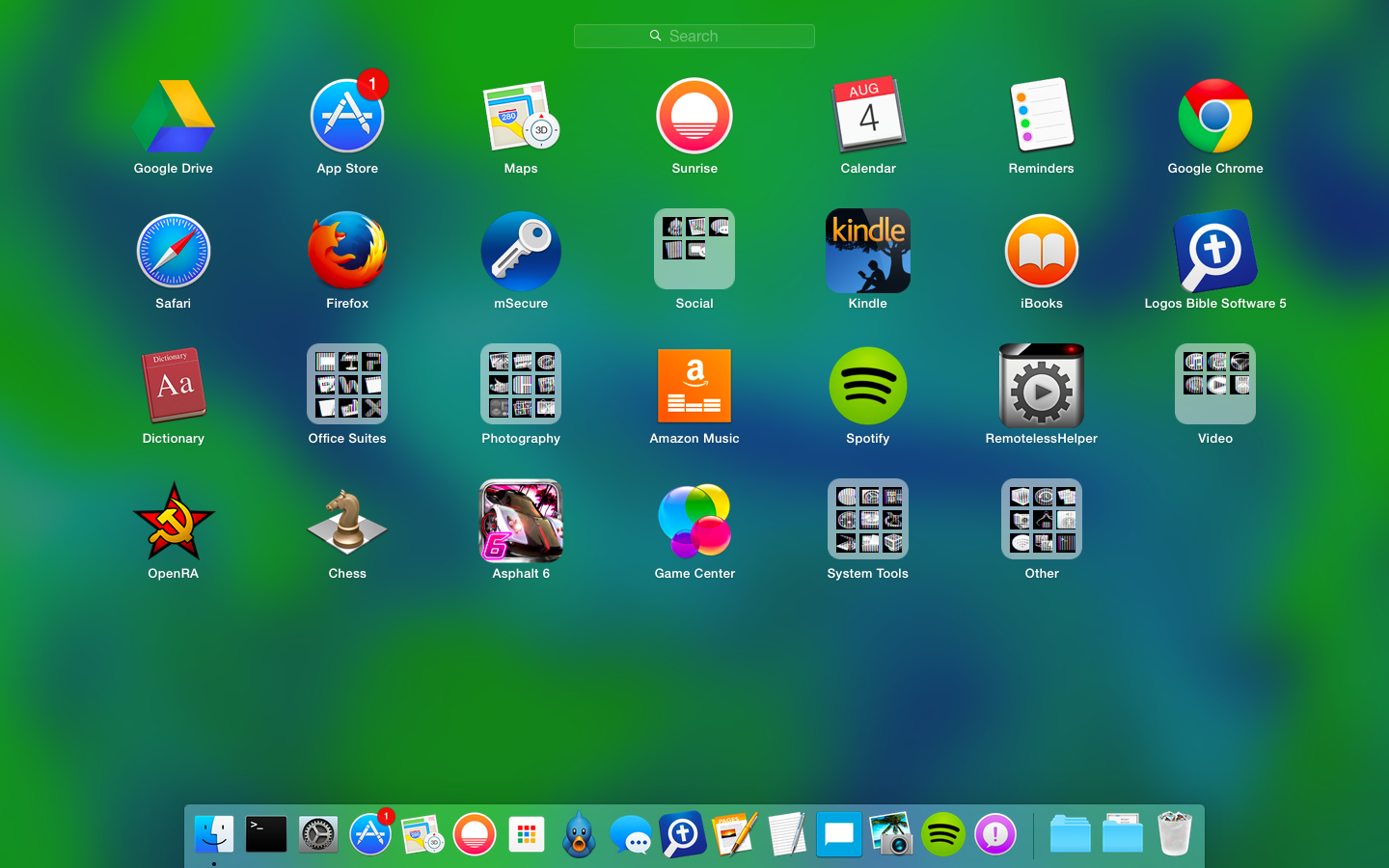Click the square blue chat bubble Dock icon

tap(839, 834)
